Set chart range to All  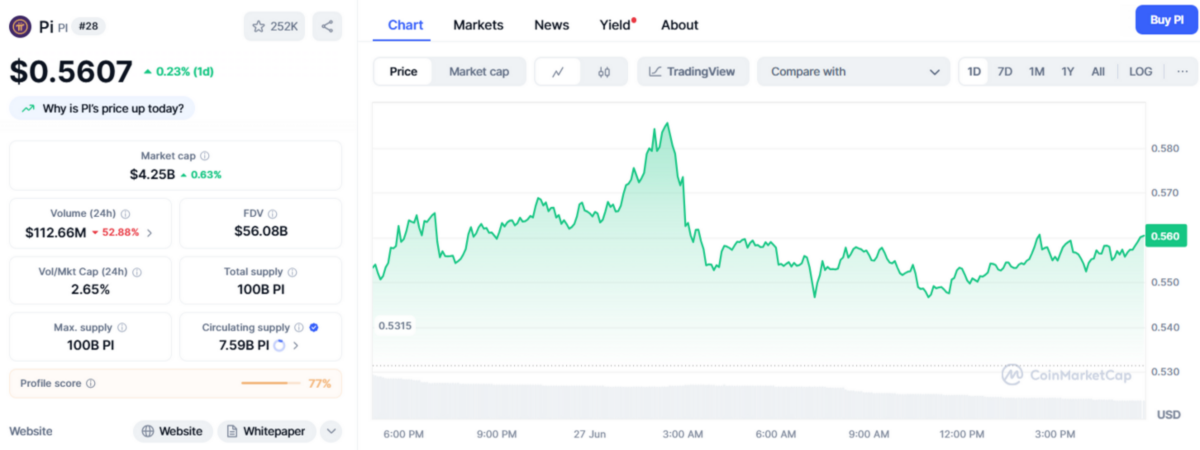point(1098,72)
